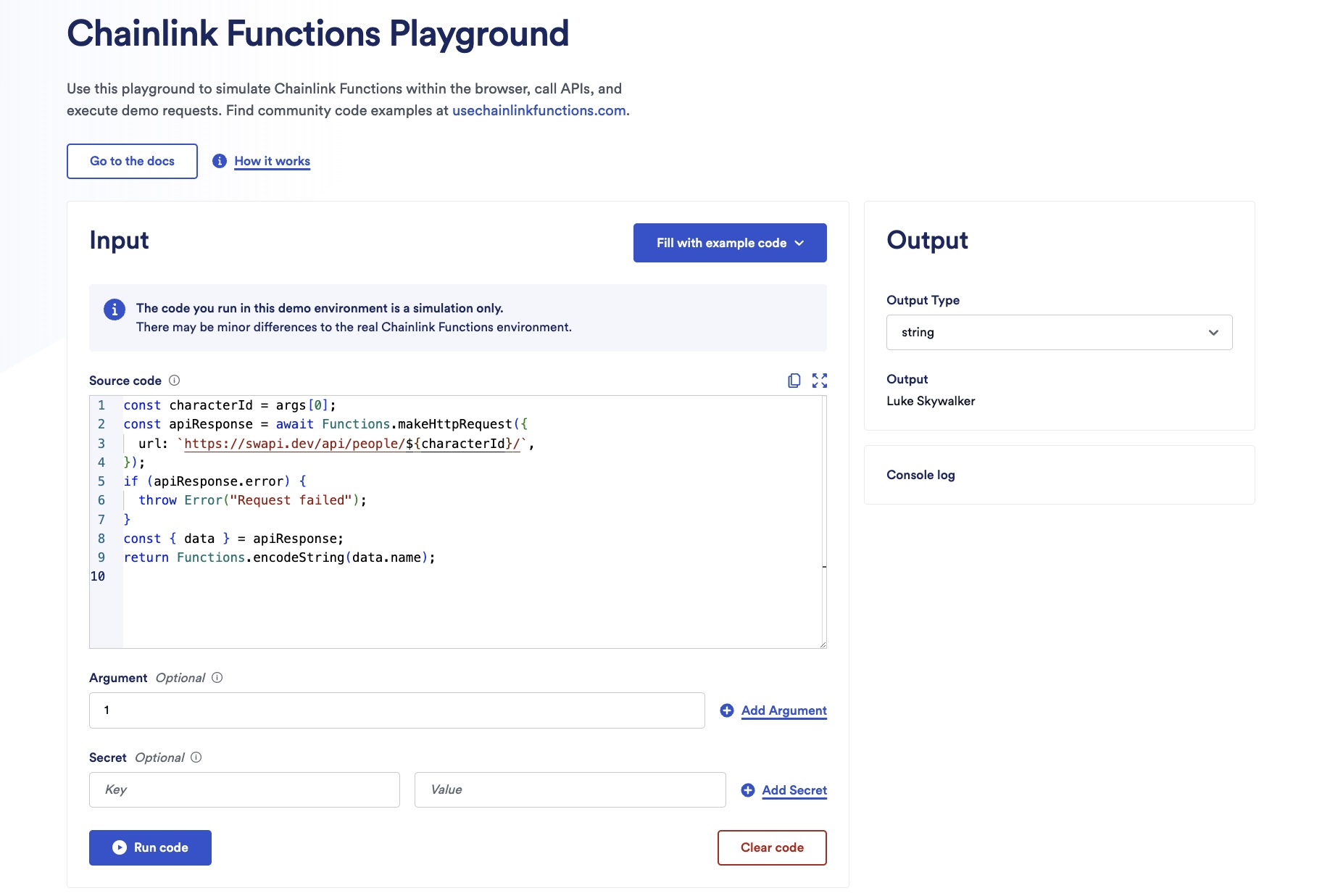The width and height of the screenshot is (1322, 896).
Task: Open the How it works link
Action: (x=272, y=161)
